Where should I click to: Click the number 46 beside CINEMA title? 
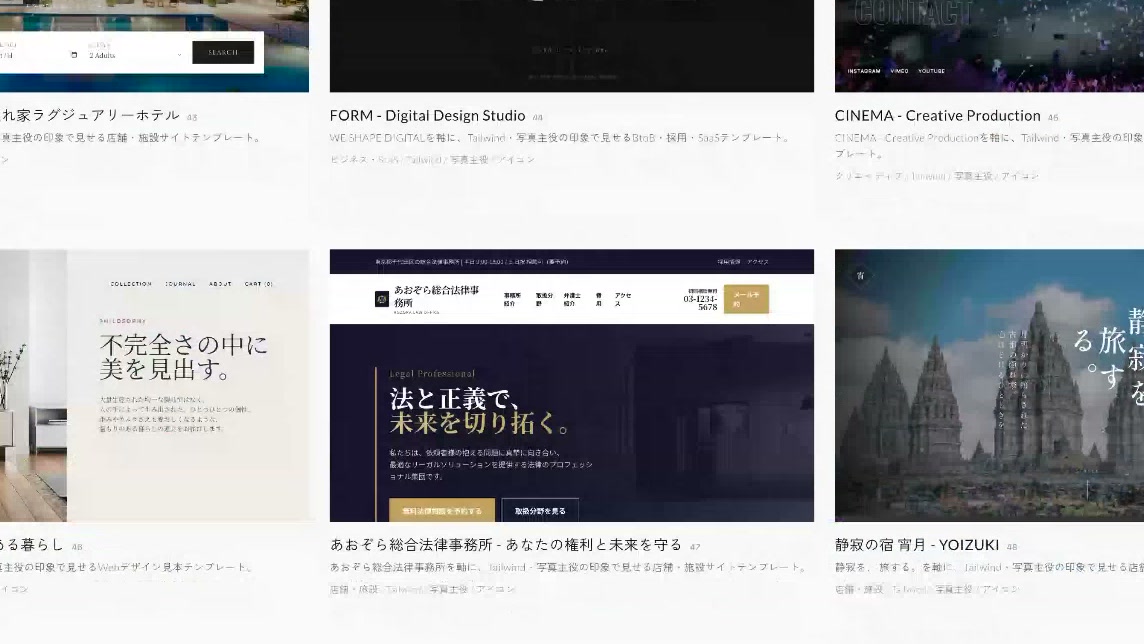coord(1053,117)
